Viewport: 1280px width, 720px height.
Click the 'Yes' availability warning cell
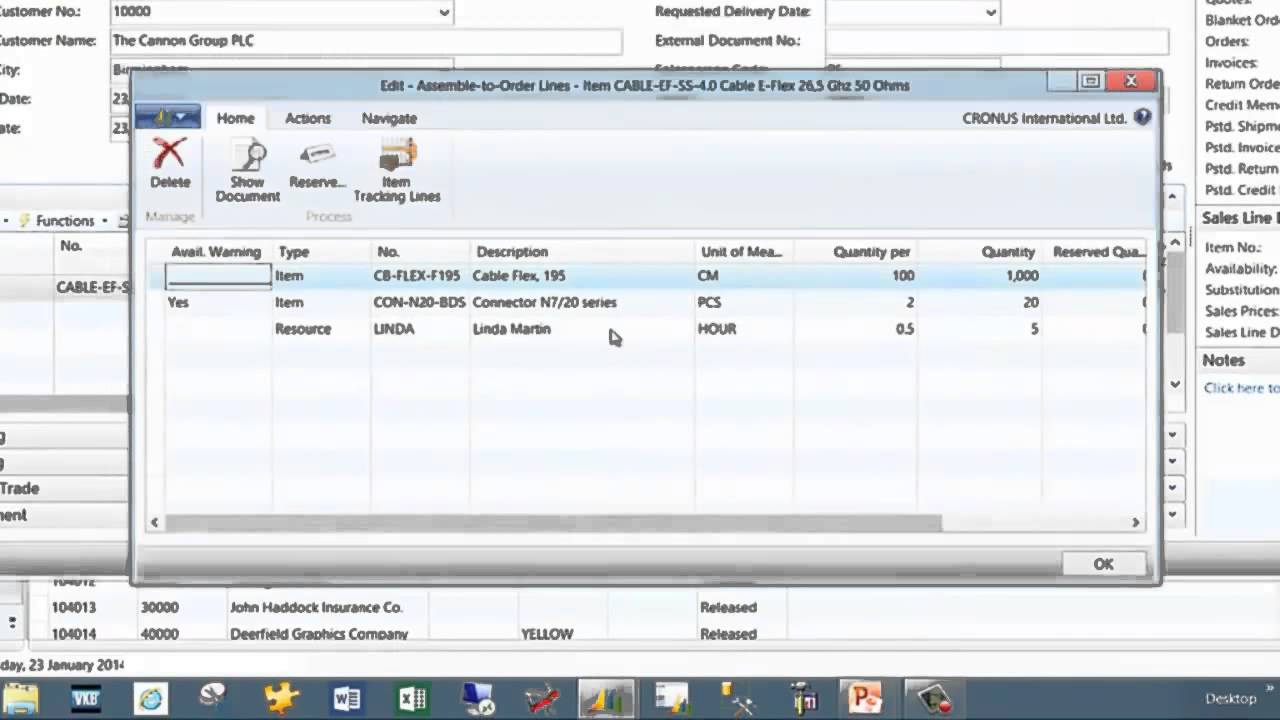(x=178, y=302)
